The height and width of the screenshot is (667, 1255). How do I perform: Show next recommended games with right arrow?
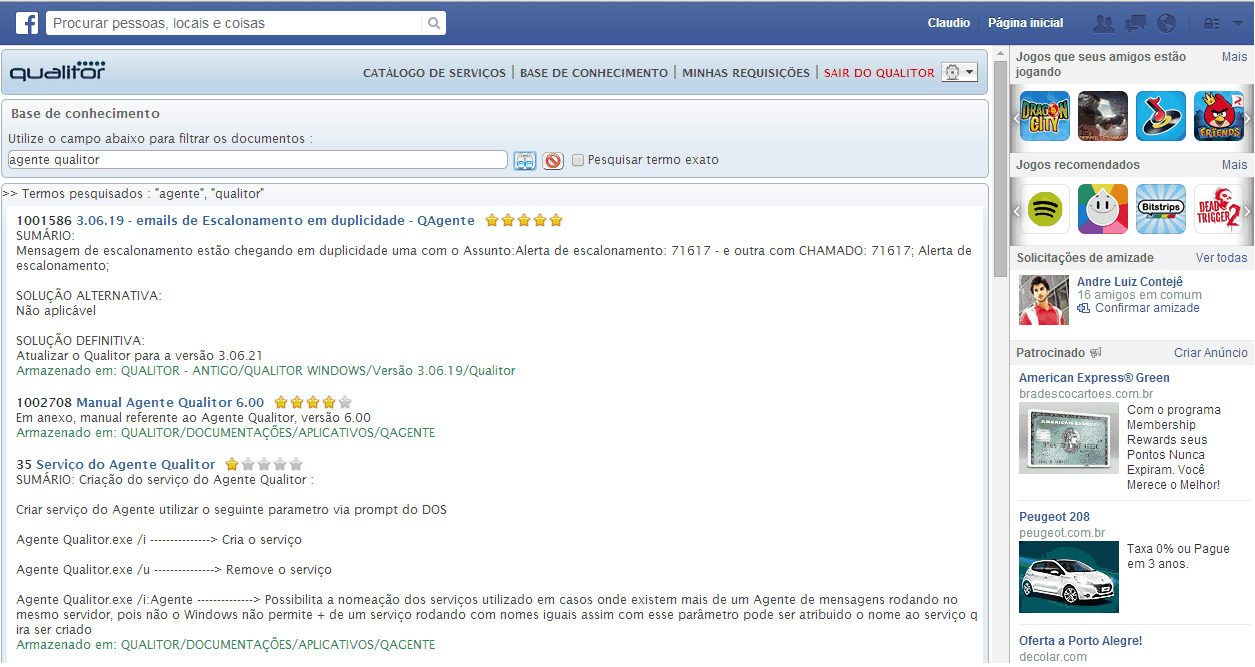(x=1247, y=210)
